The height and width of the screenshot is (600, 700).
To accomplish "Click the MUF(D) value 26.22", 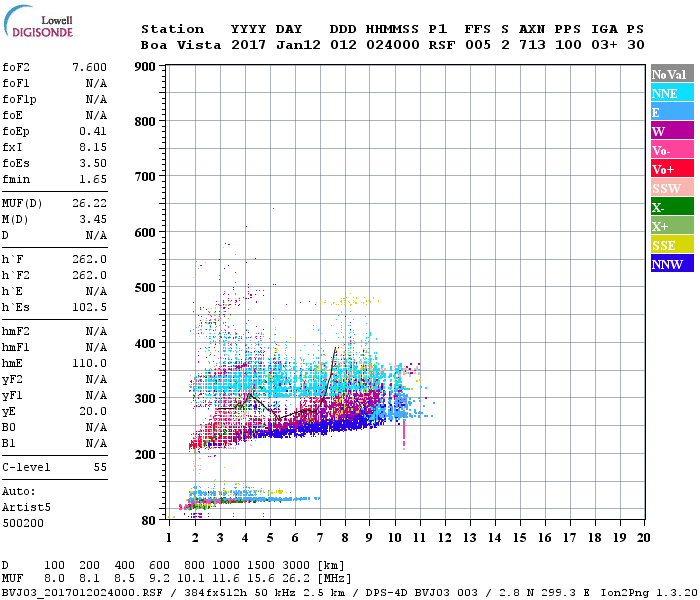I will coord(89,204).
